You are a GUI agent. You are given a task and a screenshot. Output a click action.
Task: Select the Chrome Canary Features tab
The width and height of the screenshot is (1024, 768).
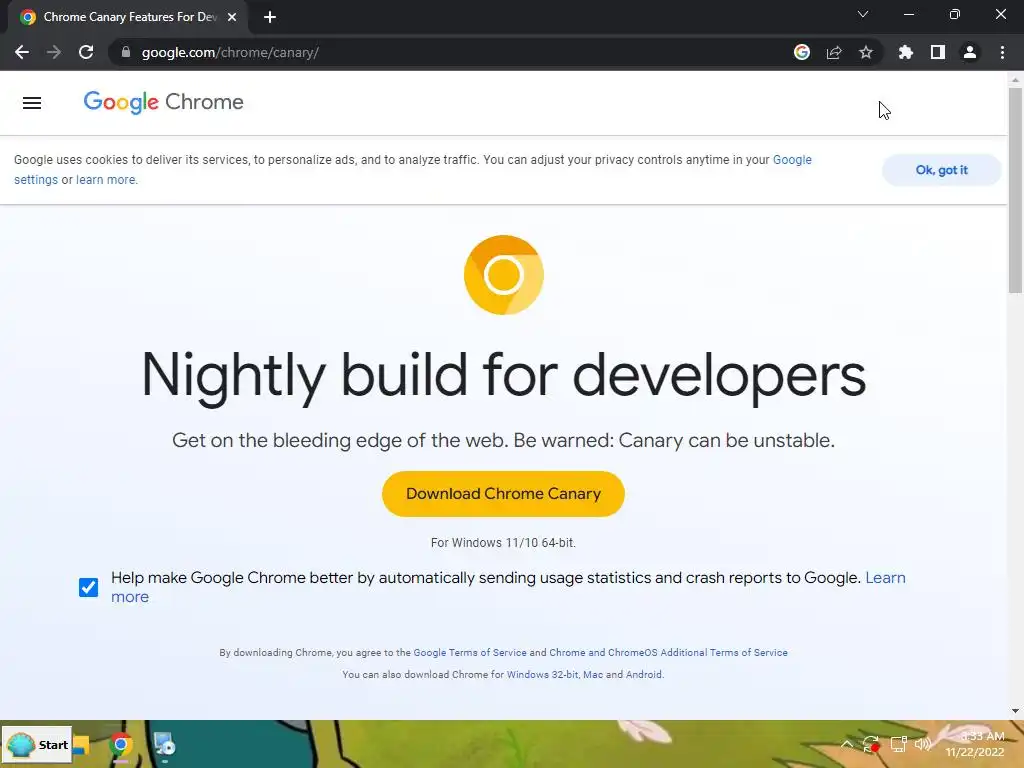click(128, 18)
